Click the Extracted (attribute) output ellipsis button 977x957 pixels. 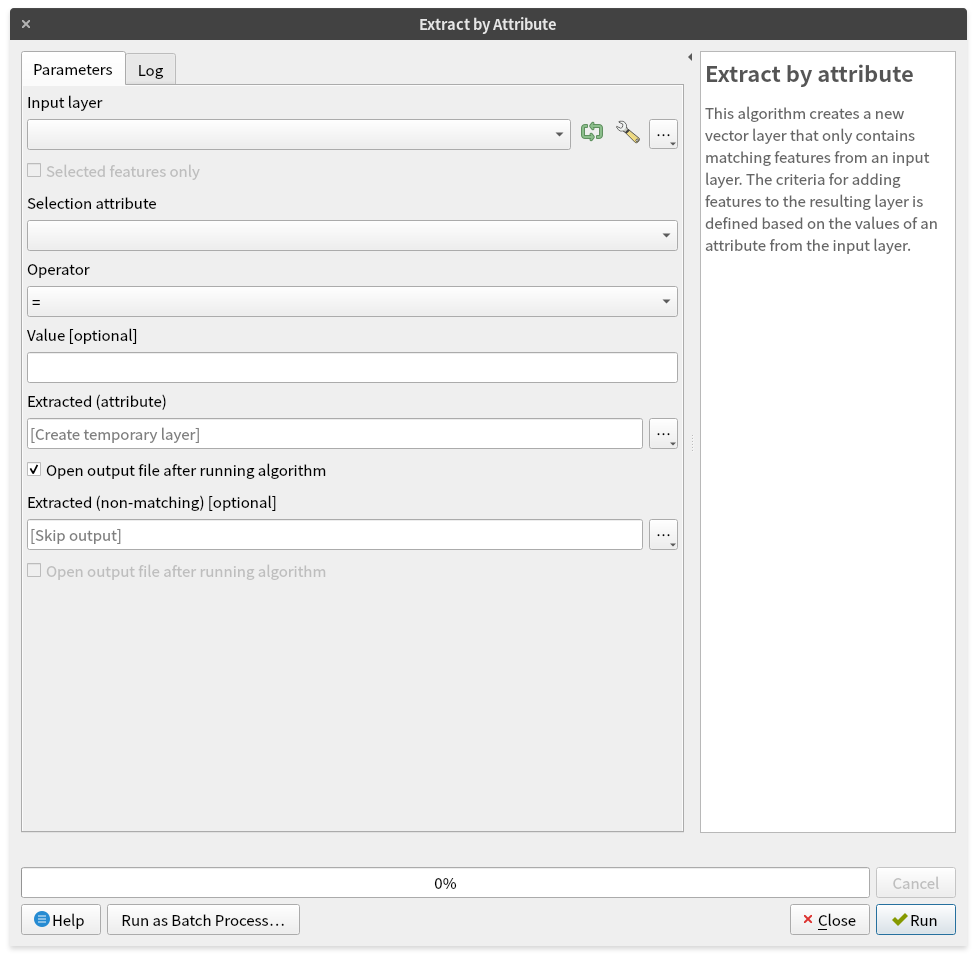click(x=663, y=434)
